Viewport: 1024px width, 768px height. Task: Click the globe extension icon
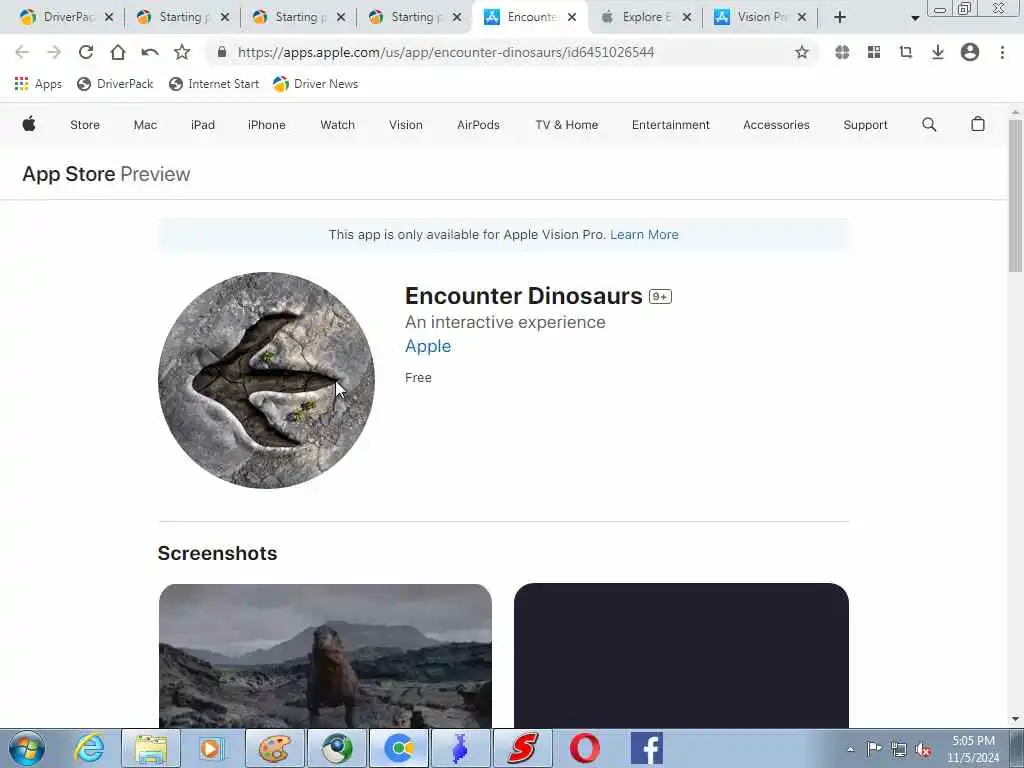(842, 52)
